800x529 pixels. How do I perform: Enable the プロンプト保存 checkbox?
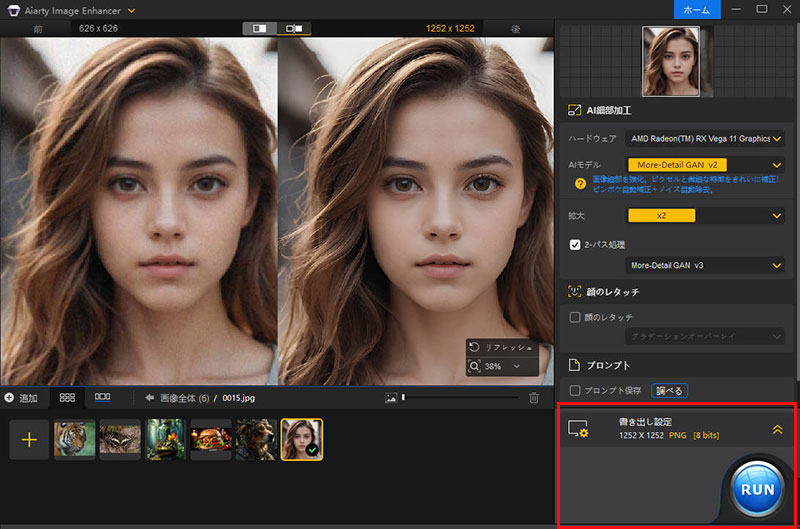[x=575, y=390]
